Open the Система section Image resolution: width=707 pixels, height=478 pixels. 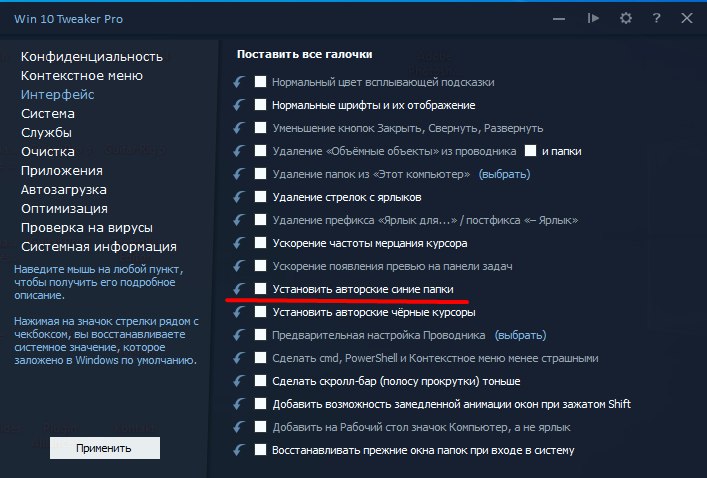(48, 114)
